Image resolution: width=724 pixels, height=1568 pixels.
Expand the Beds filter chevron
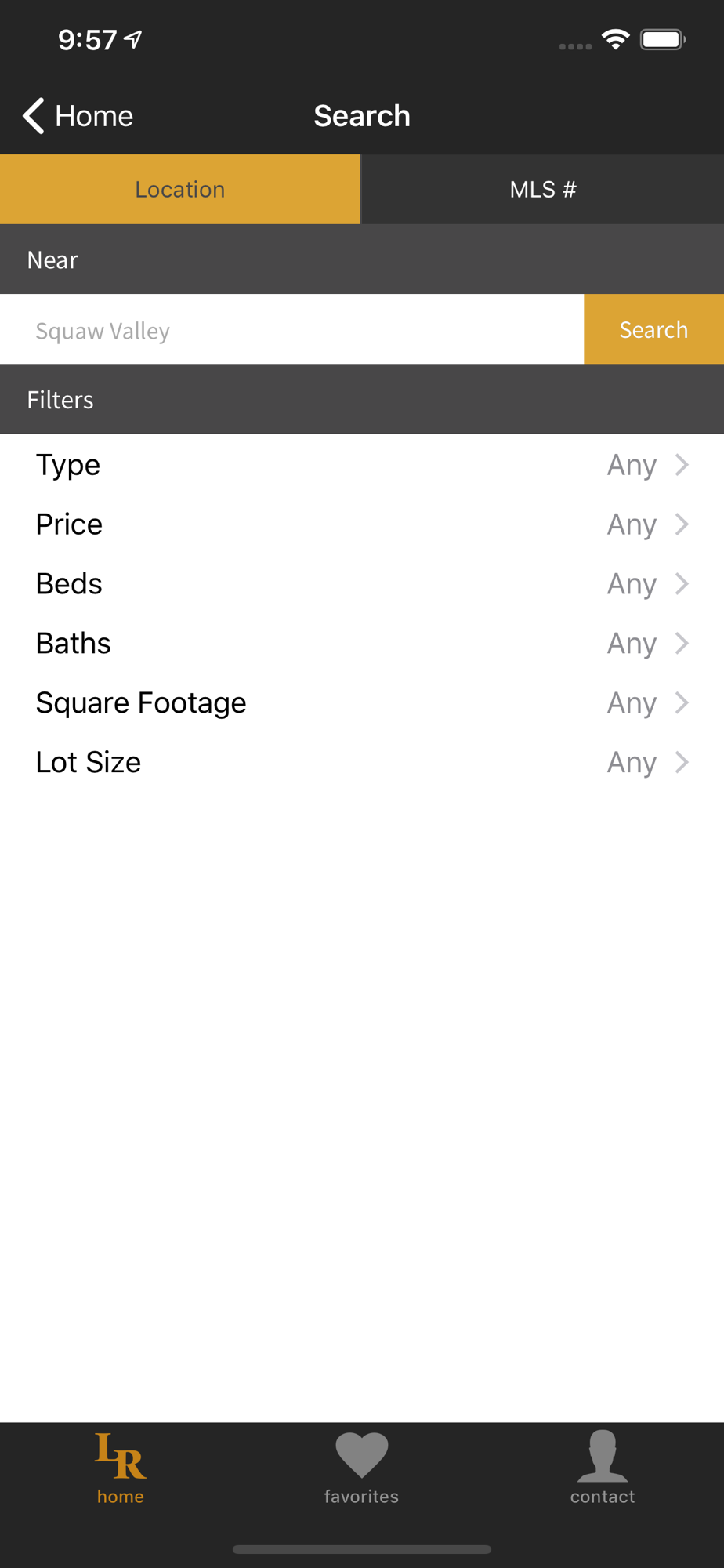point(682,584)
